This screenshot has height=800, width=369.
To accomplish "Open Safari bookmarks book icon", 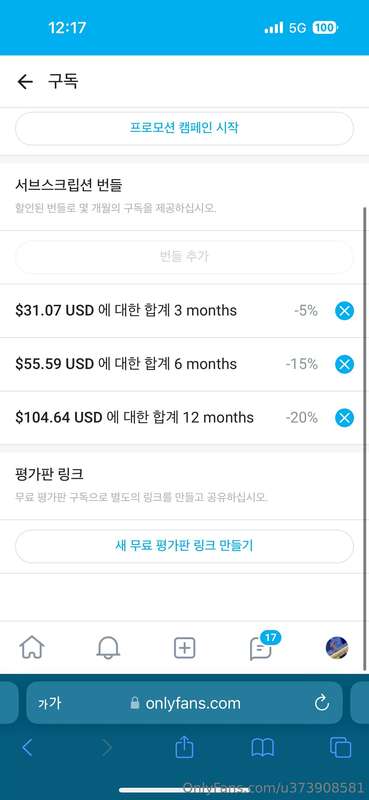I will pyautogui.click(x=263, y=748).
